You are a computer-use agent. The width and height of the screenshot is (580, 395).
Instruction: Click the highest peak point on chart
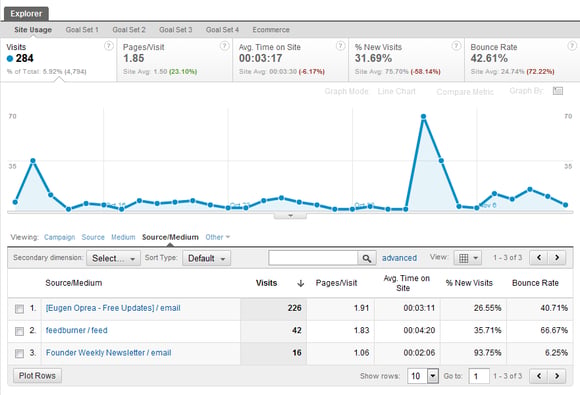(x=424, y=117)
